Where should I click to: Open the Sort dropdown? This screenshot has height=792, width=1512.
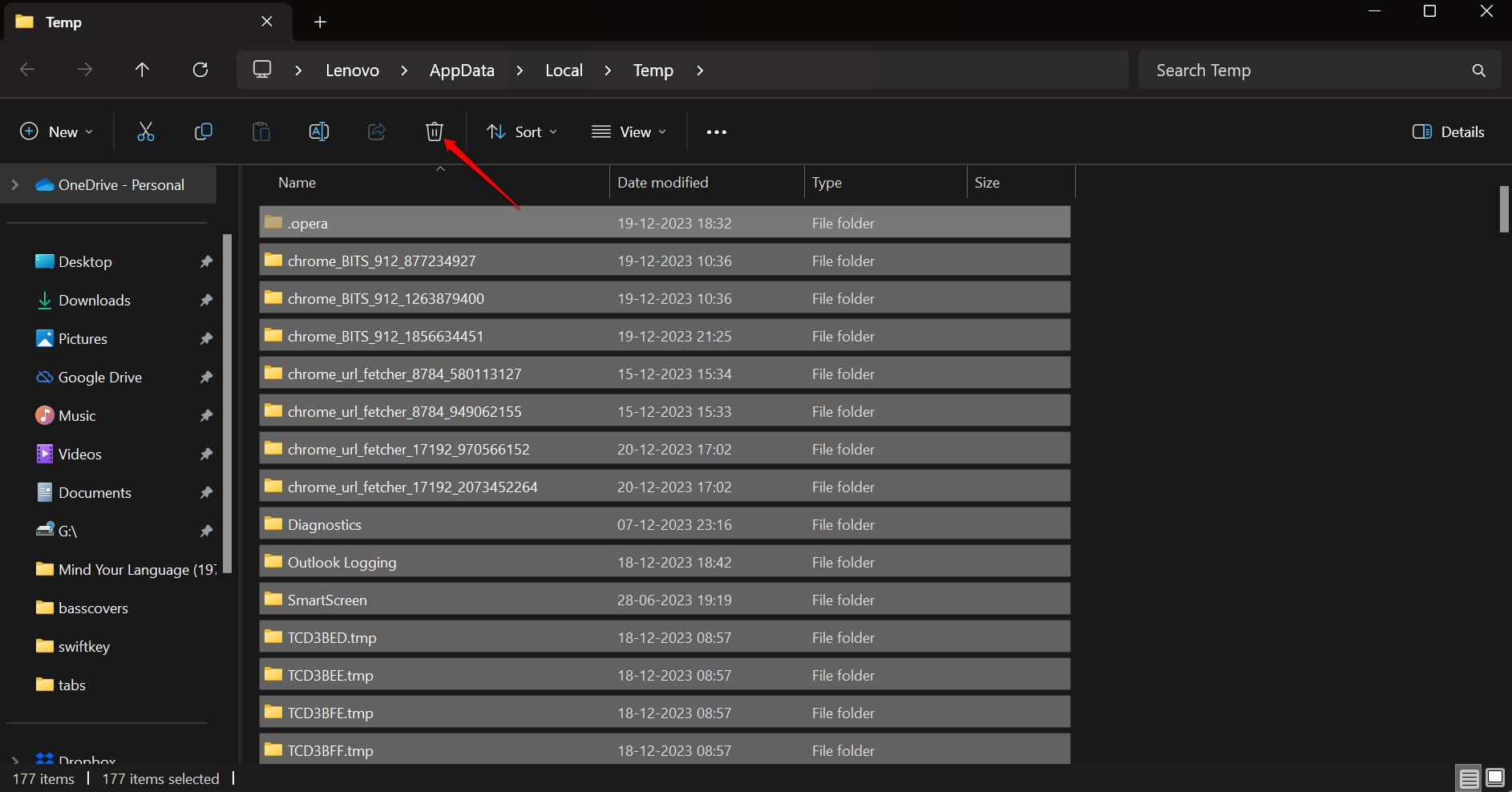click(x=522, y=131)
